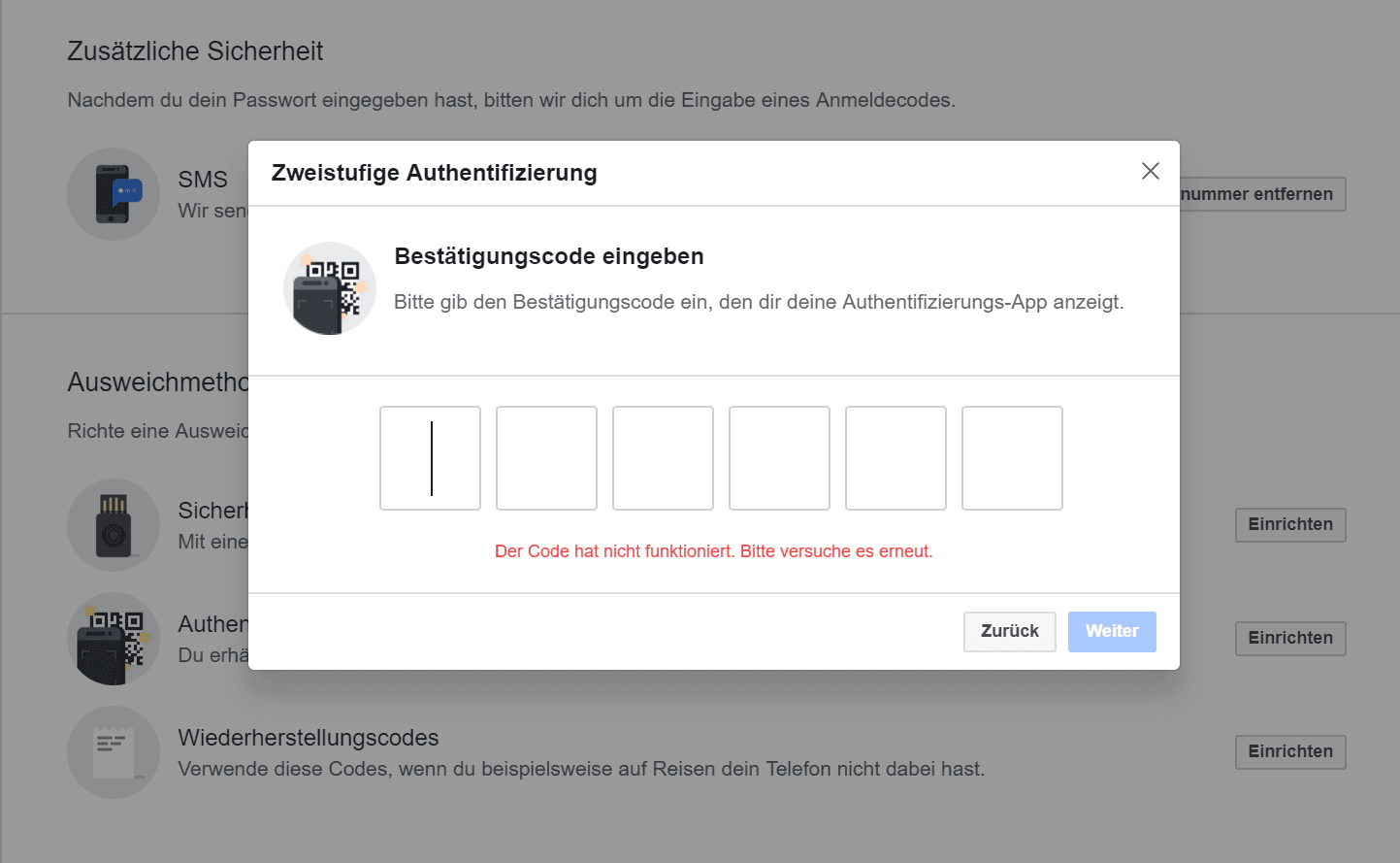
Task: Click Einrichten for the security key
Action: tap(1290, 525)
